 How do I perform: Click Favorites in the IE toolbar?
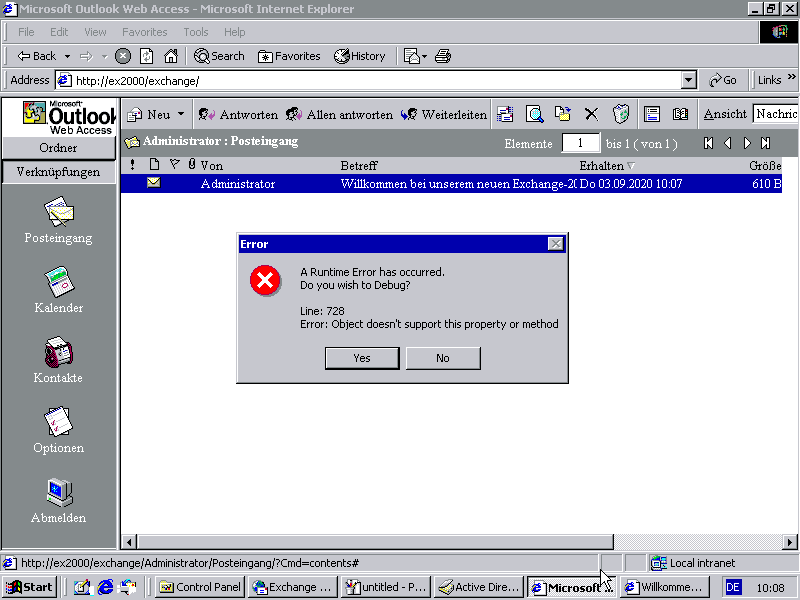pyautogui.click(x=289, y=56)
